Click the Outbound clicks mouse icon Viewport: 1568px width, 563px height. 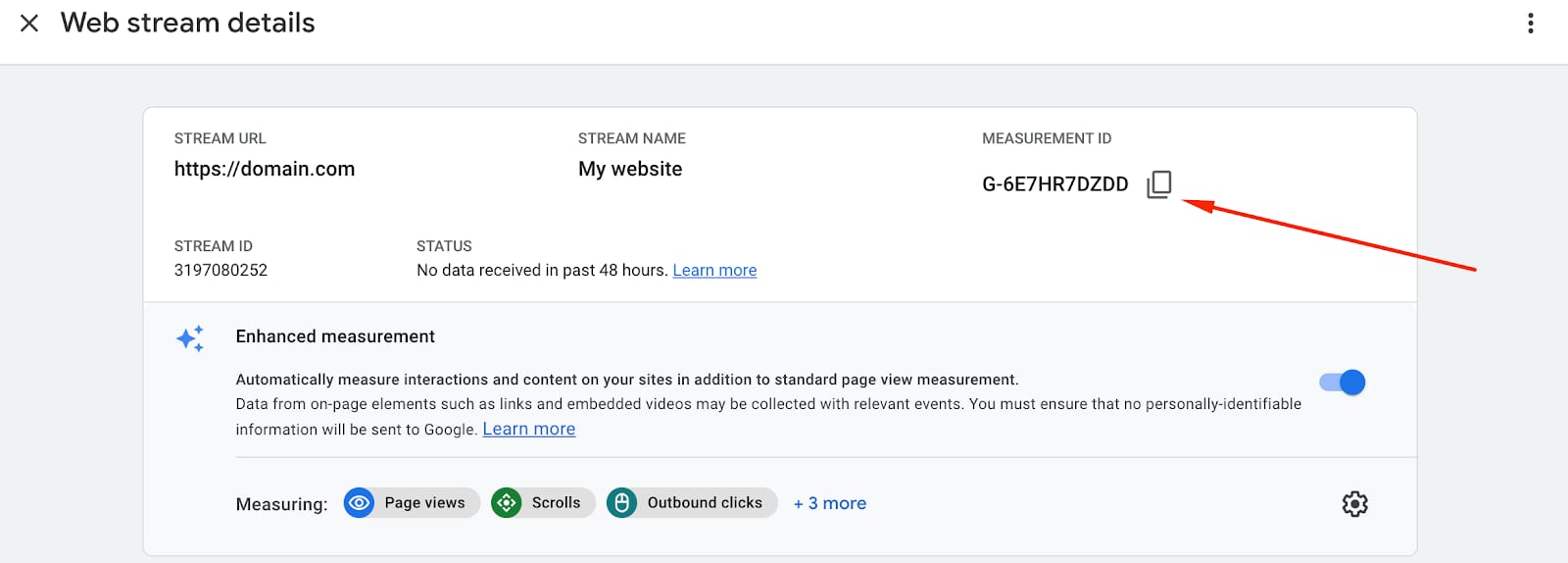[x=622, y=503]
